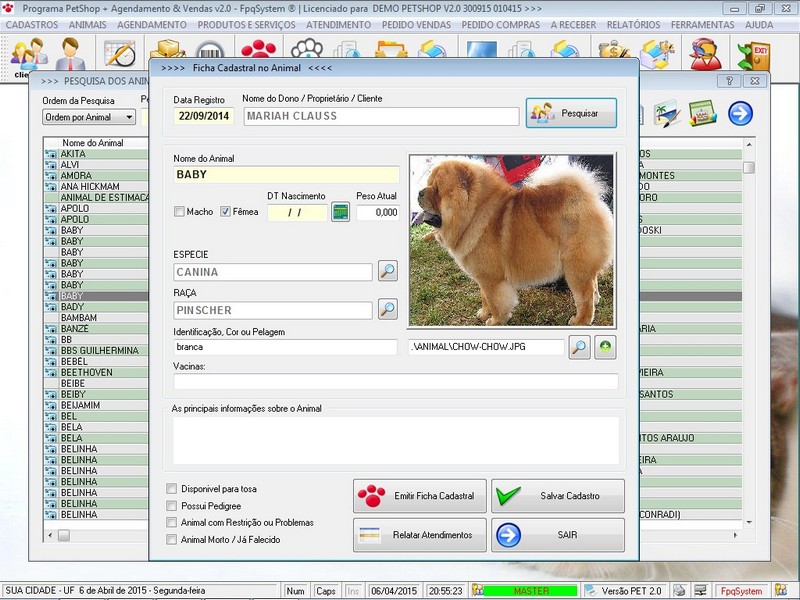Click the Pesquisar owner button
The width and height of the screenshot is (800, 600).
(571, 113)
